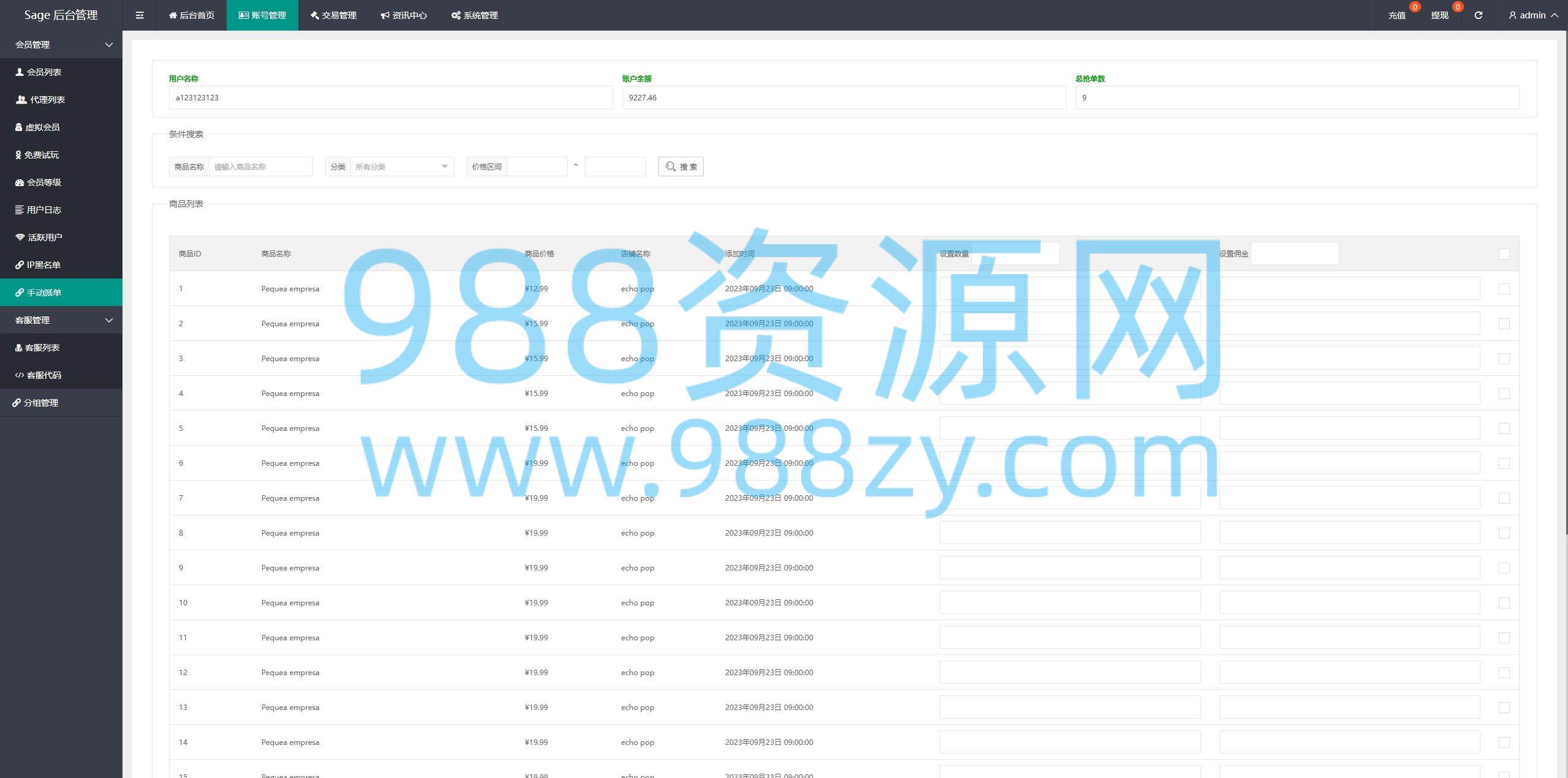
Task: Toggle the select-all checkbox in table header
Action: pos(1504,254)
